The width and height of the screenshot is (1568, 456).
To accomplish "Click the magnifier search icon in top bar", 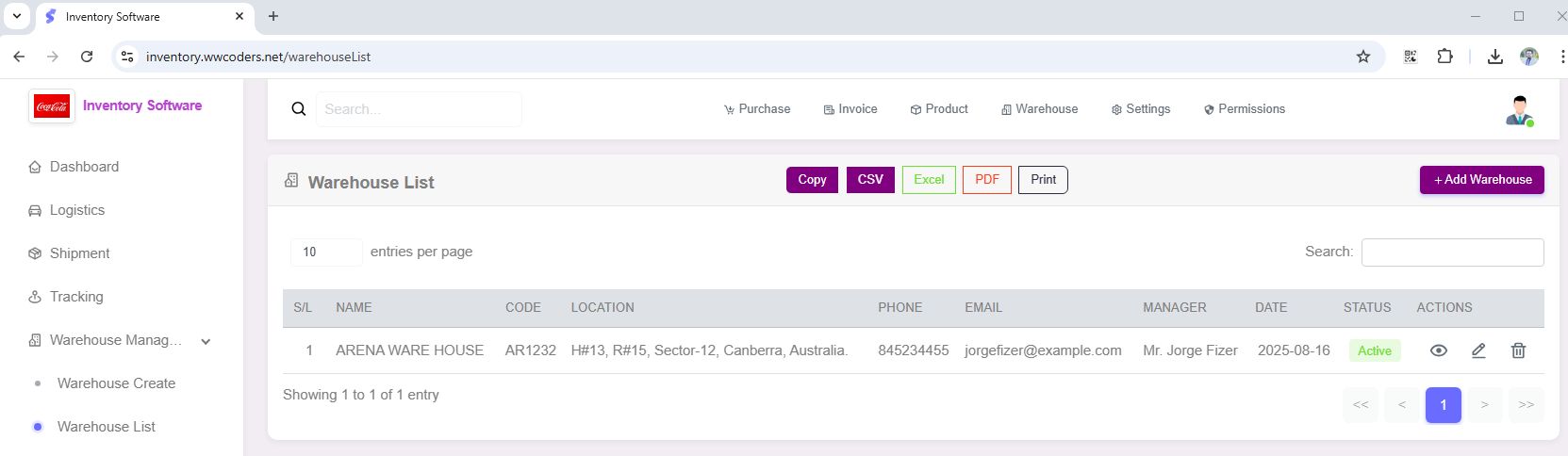I will pyautogui.click(x=299, y=109).
